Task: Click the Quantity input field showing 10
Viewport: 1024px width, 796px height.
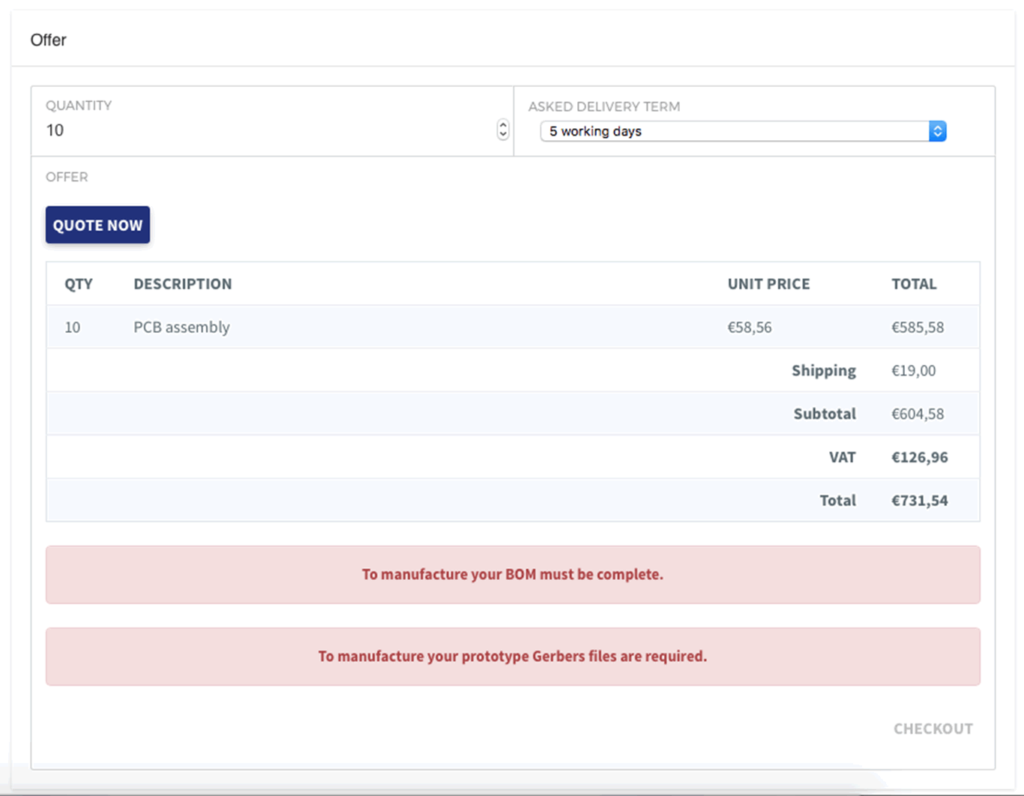Action: tap(268, 131)
